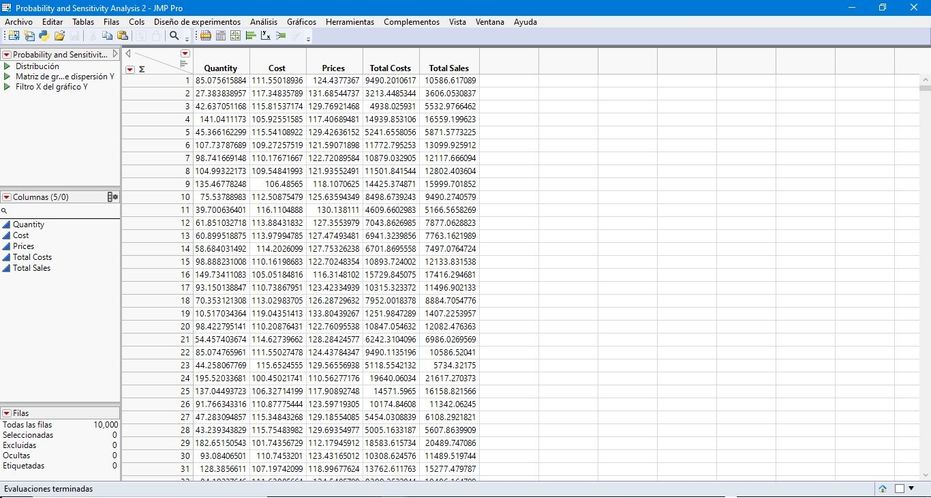Screen dimensions: 931x498
Task: Click the Todas las filas entry
Action: point(59,425)
